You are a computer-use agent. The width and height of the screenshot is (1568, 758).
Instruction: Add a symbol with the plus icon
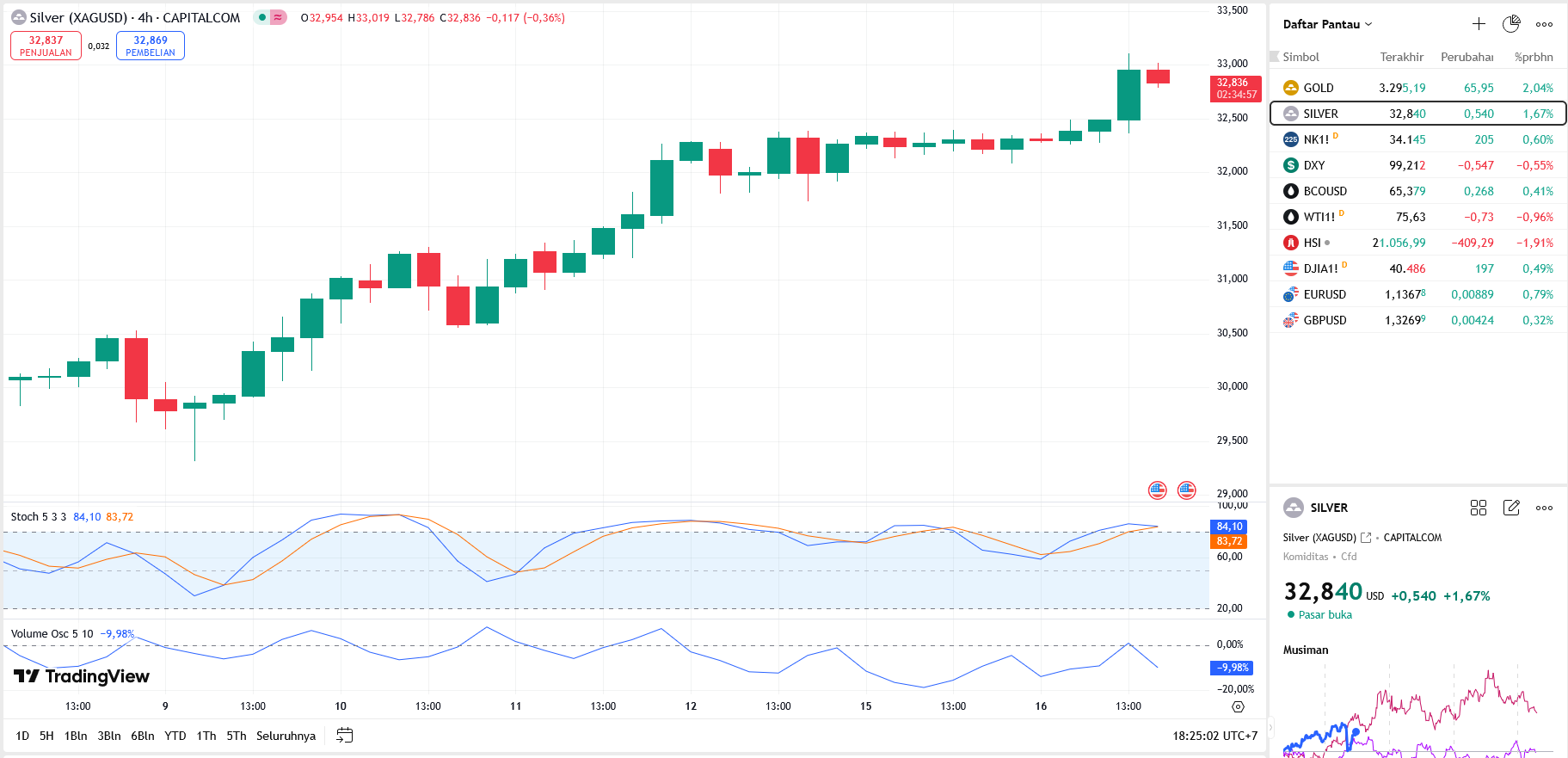point(1478,24)
